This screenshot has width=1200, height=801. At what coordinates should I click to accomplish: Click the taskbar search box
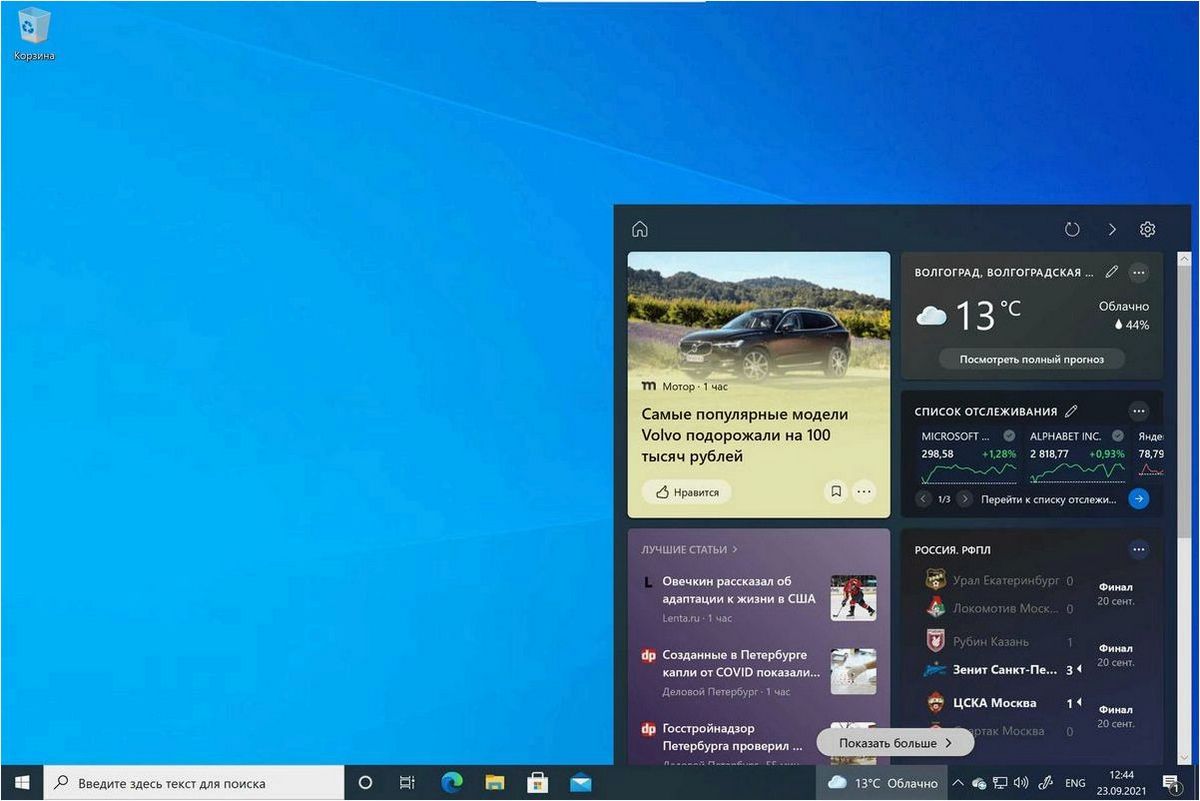[194, 783]
